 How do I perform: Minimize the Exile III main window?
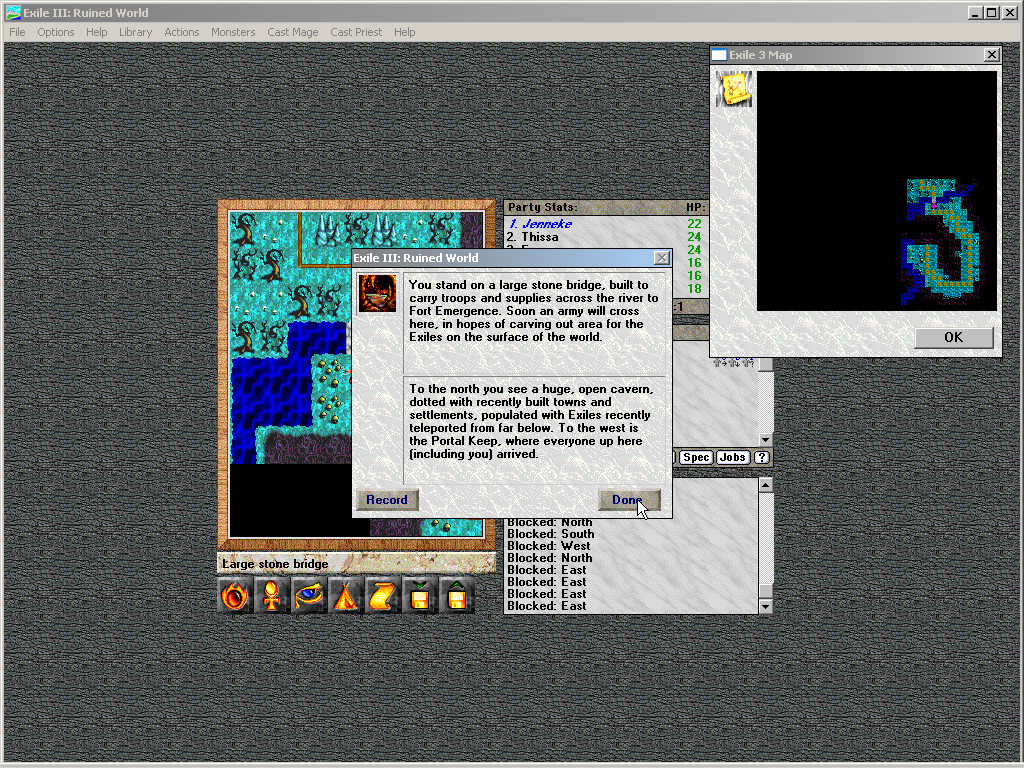(x=975, y=12)
